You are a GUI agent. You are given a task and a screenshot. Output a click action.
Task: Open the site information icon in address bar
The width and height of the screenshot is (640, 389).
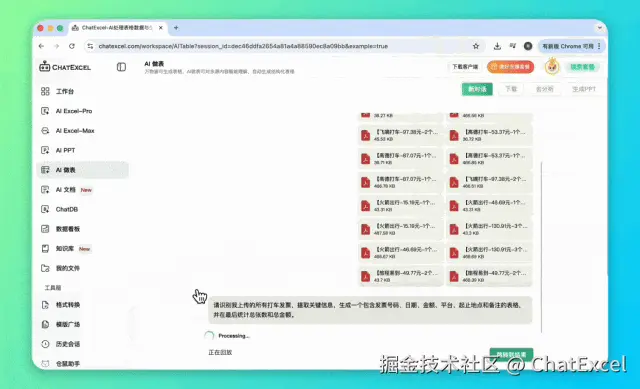point(90,46)
